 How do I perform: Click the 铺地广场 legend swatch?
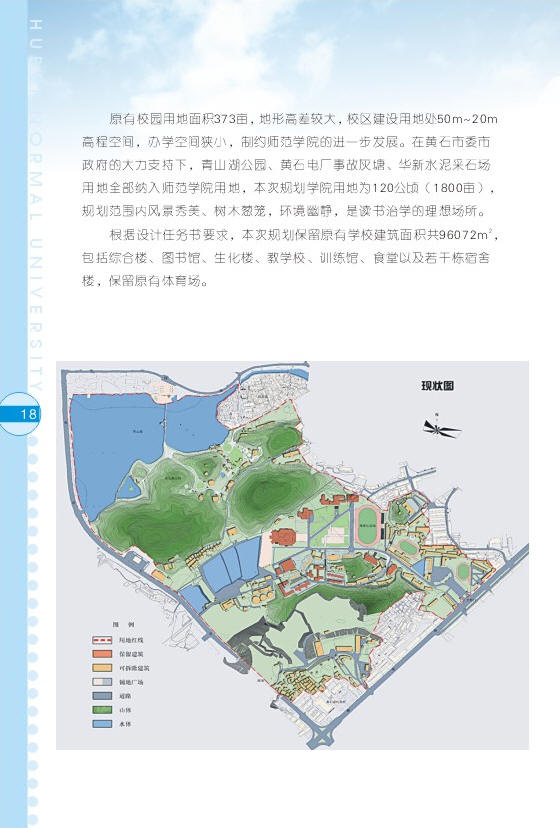click(102, 682)
